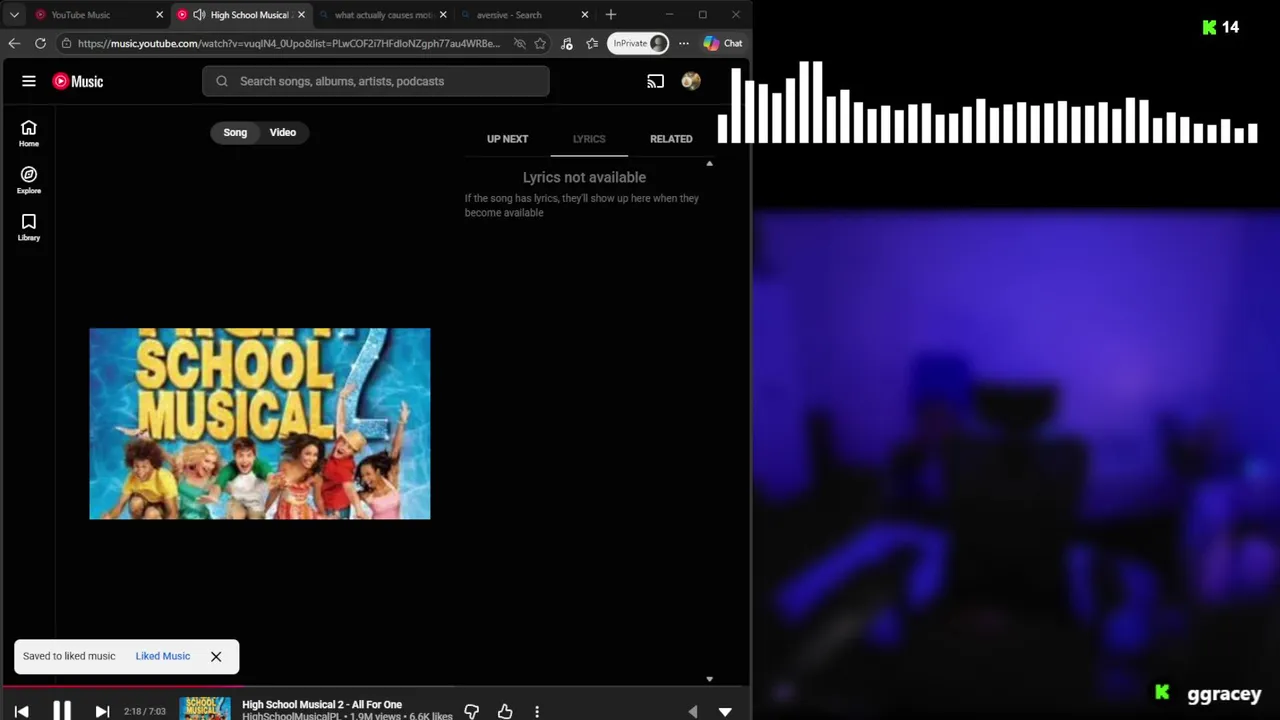
Task: Collapse the player page with down arrow
Action: 725,711
